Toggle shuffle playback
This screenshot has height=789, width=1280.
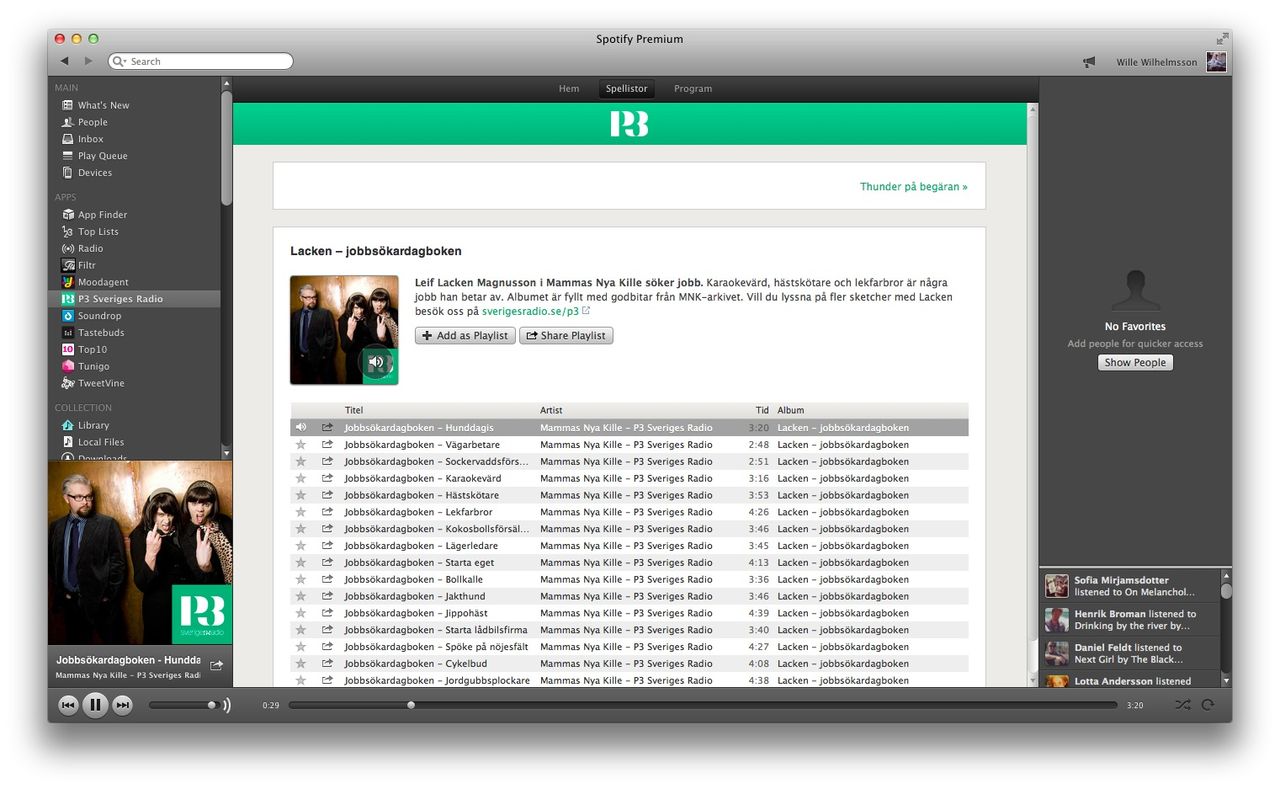point(1183,705)
